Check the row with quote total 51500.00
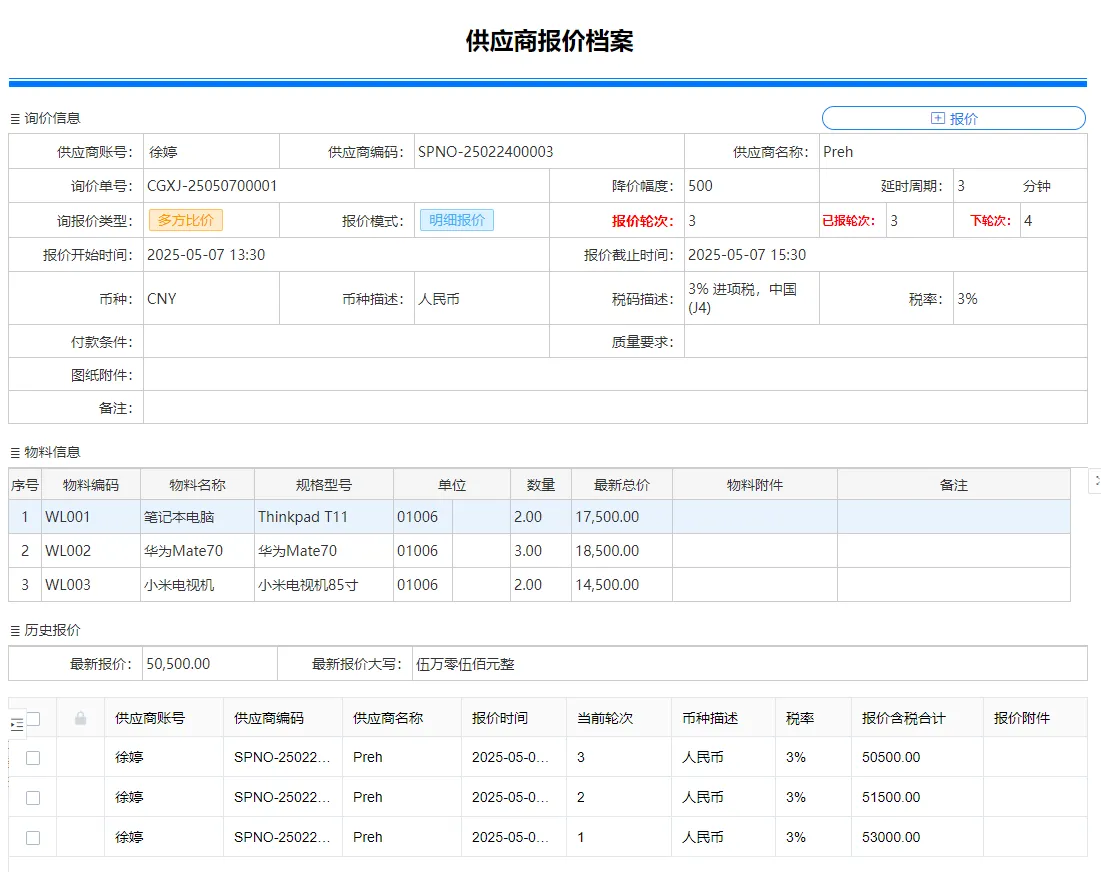 coord(33,798)
